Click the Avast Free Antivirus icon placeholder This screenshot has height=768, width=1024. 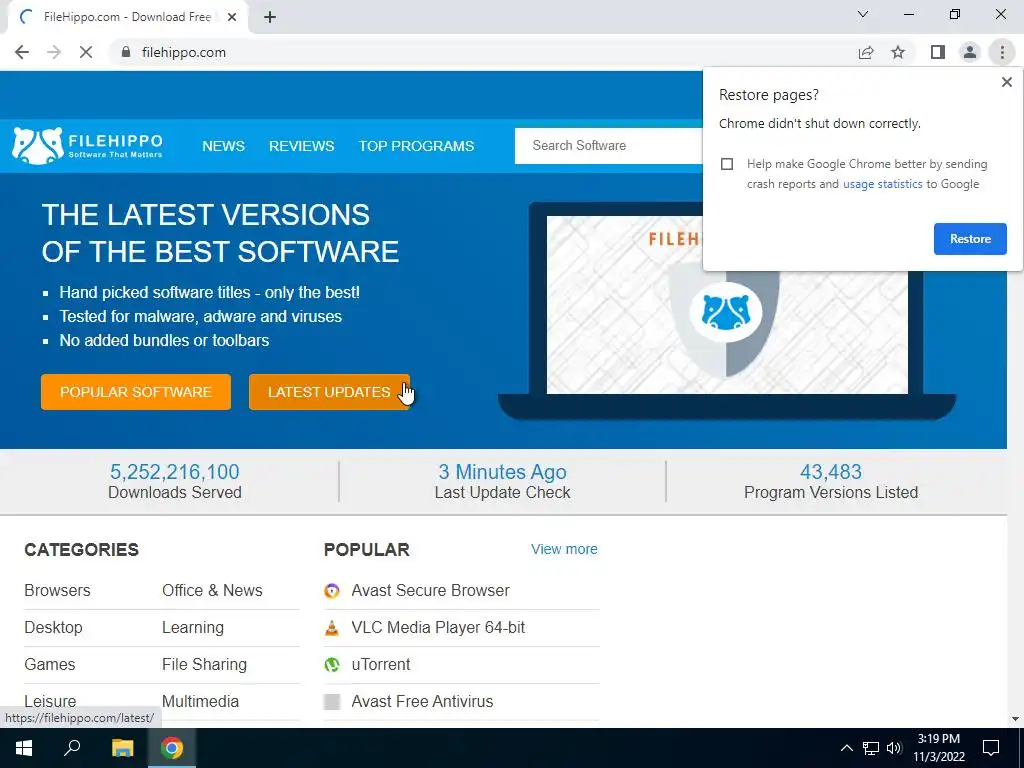tap(332, 702)
